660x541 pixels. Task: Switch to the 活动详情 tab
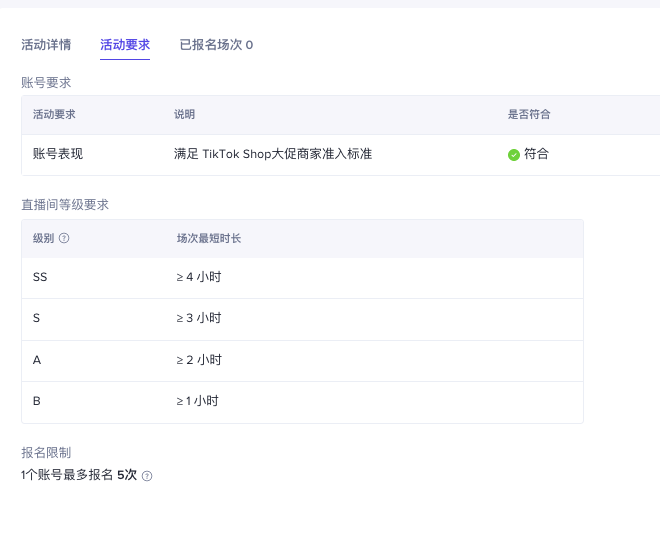46,45
